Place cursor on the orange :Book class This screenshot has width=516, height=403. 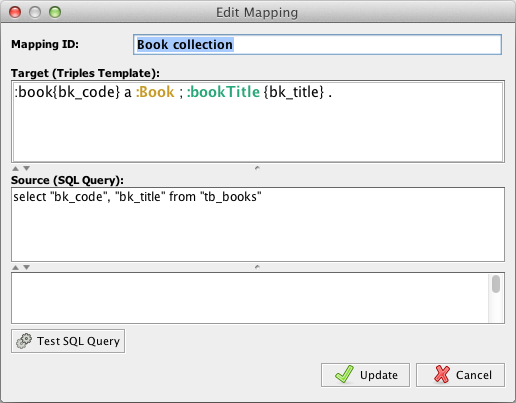[x=155, y=92]
